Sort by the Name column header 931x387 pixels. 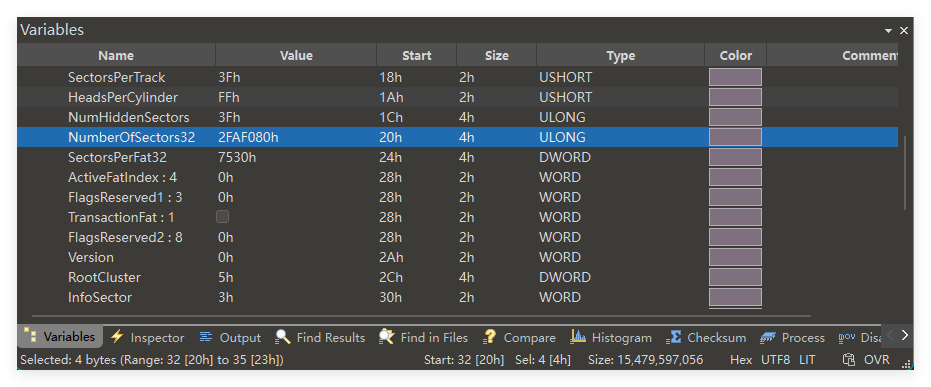(116, 55)
